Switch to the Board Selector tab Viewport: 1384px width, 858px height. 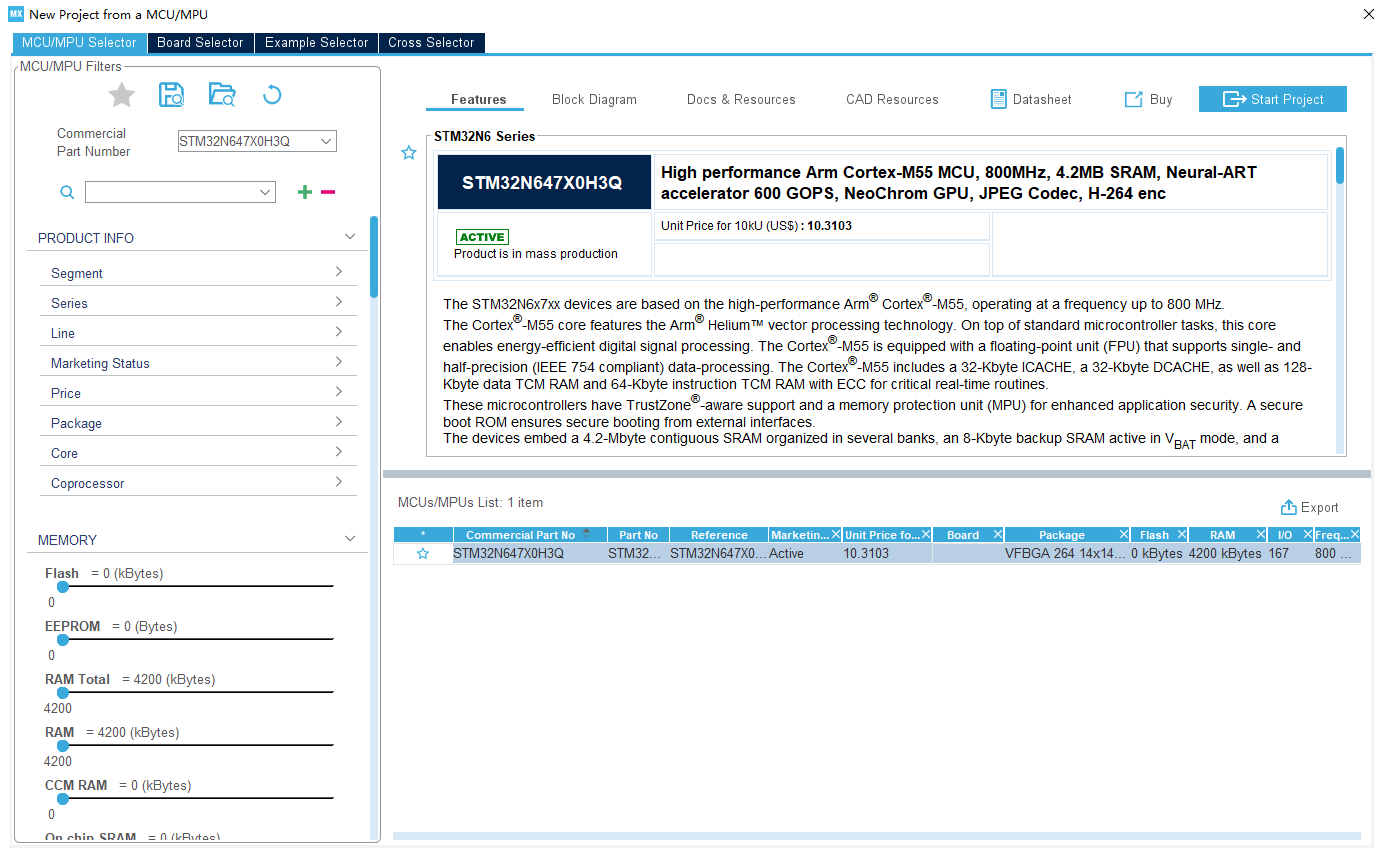(200, 43)
